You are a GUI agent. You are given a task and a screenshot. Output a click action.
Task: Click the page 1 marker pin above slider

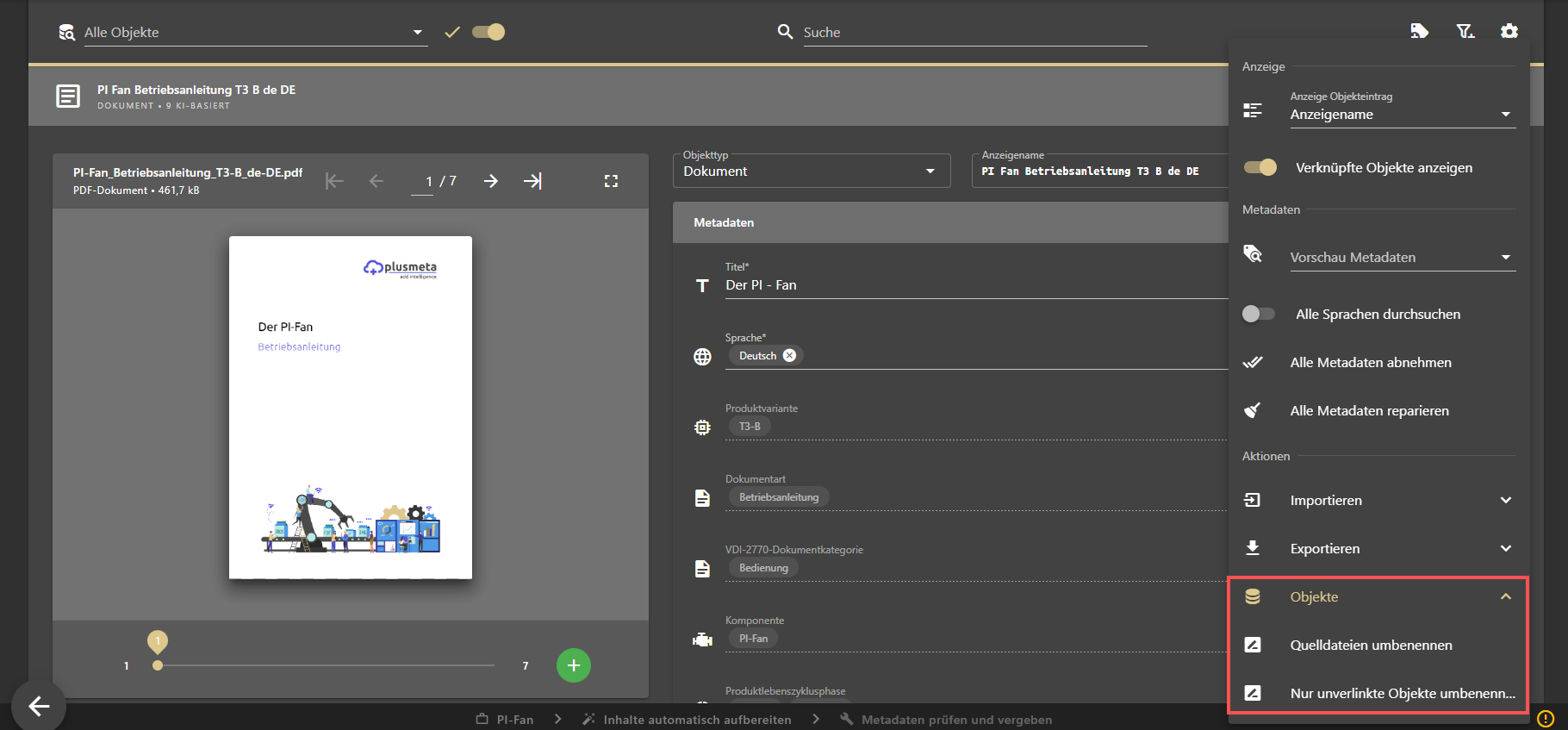158,641
